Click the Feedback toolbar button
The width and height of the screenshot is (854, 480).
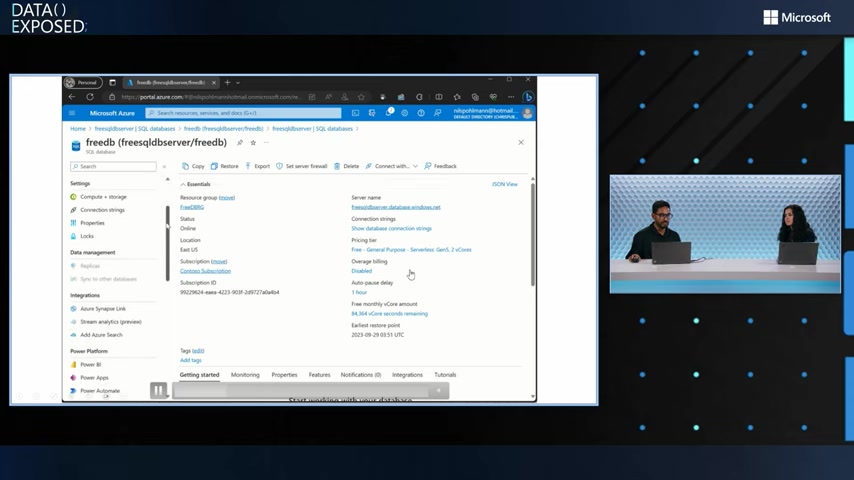440,166
